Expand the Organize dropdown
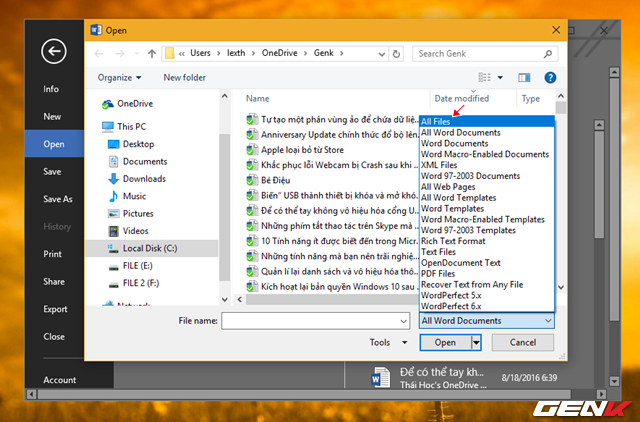Screen dimensions: 640x422 [x=119, y=77]
